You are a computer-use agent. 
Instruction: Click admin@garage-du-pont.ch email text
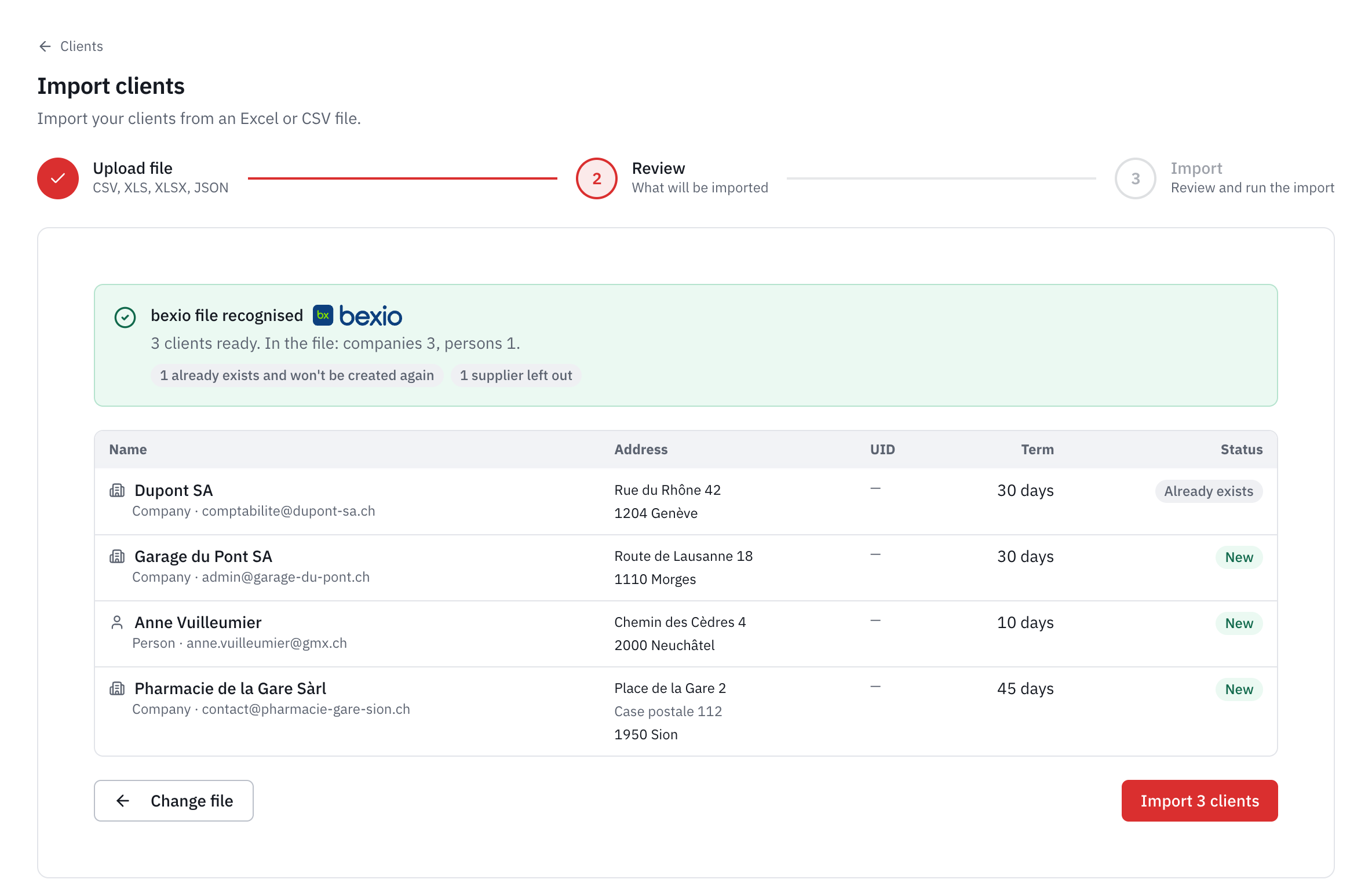(x=286, y=577)
